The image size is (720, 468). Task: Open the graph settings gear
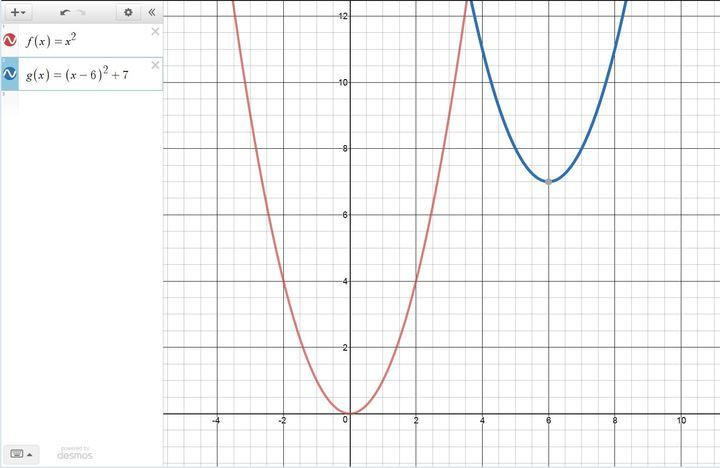click(128, 12)
